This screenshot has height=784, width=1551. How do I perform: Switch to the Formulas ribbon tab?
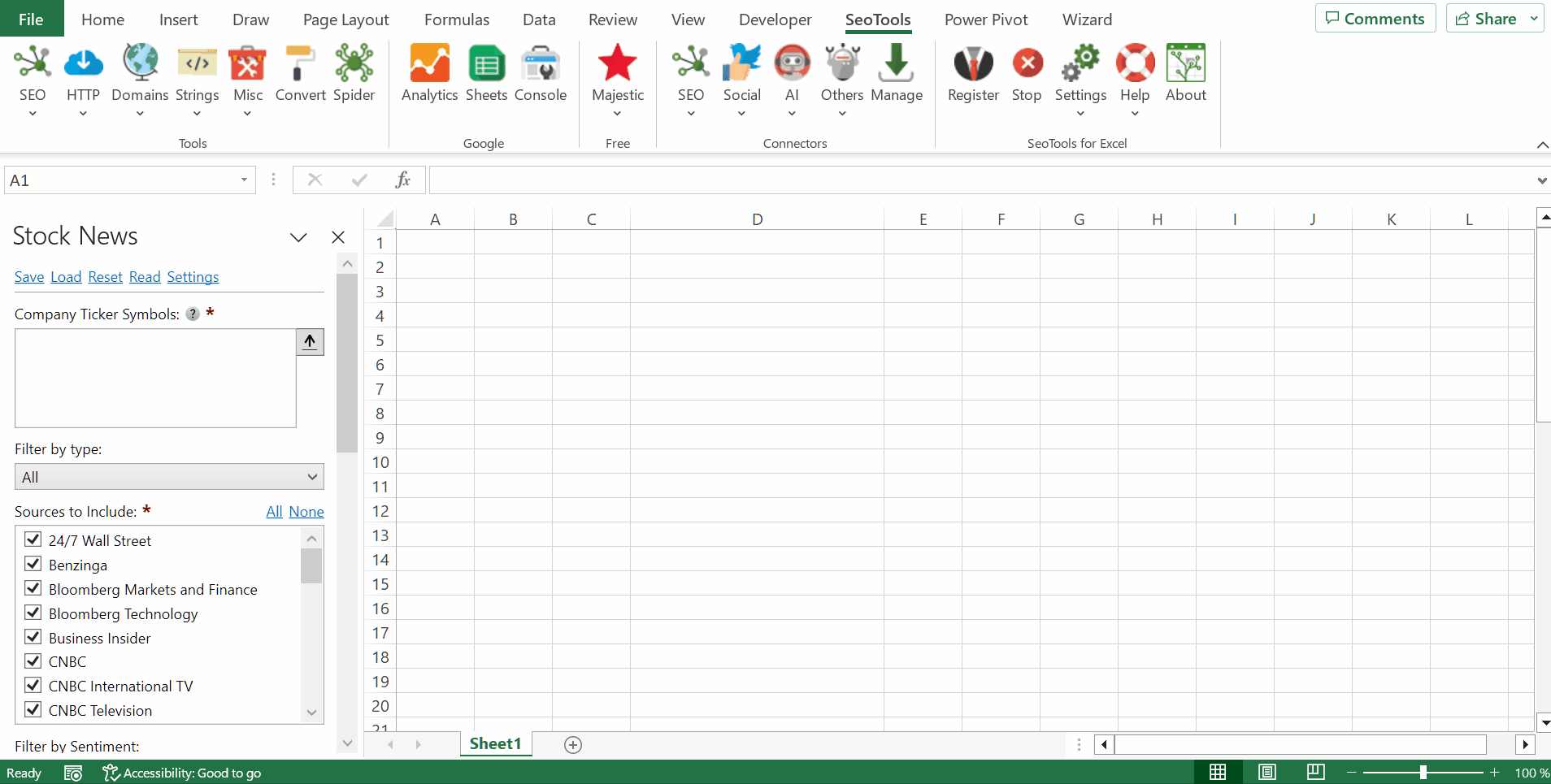(x=457, y=19)
